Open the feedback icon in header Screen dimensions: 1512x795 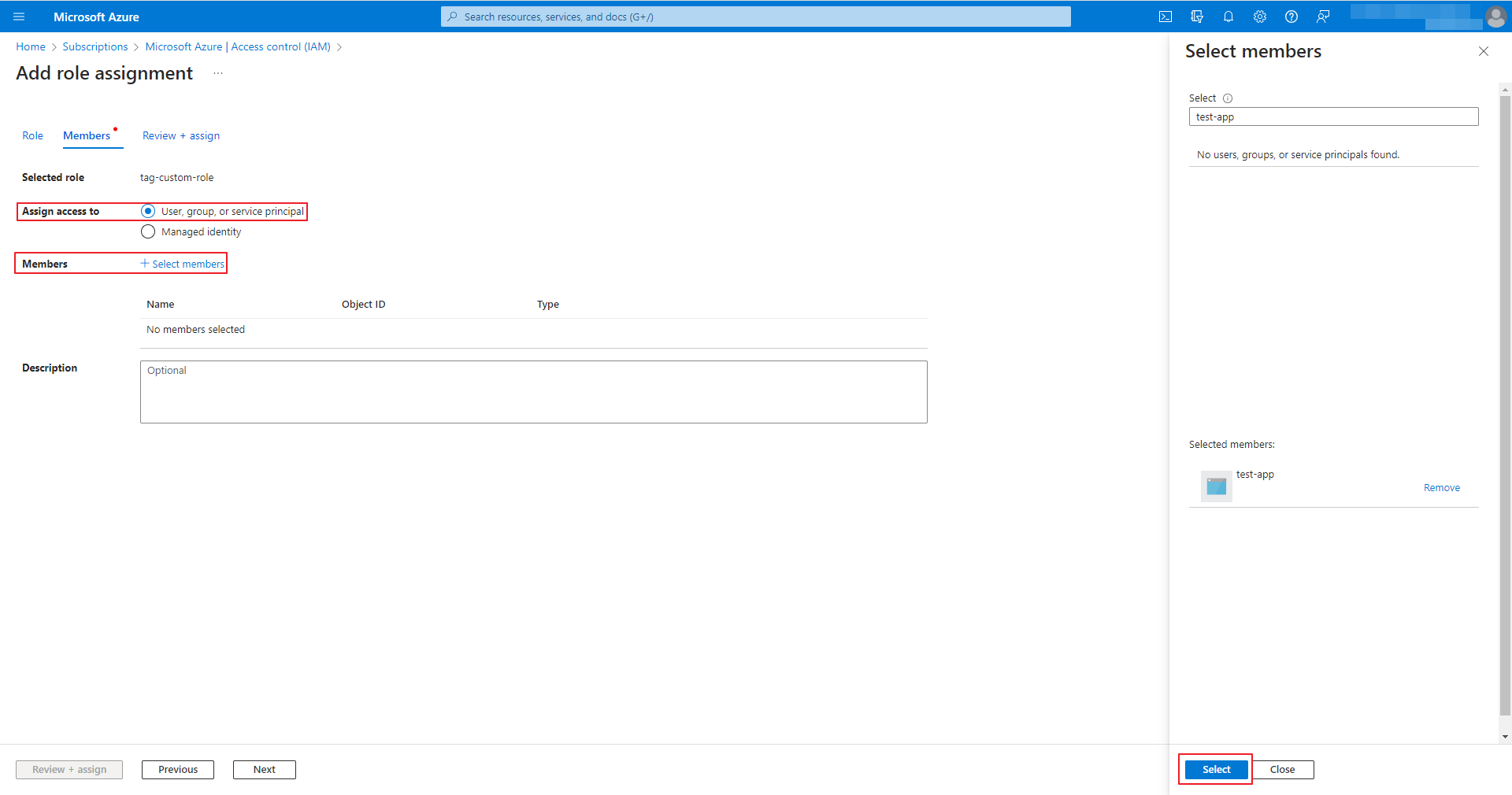[1323, 17]
